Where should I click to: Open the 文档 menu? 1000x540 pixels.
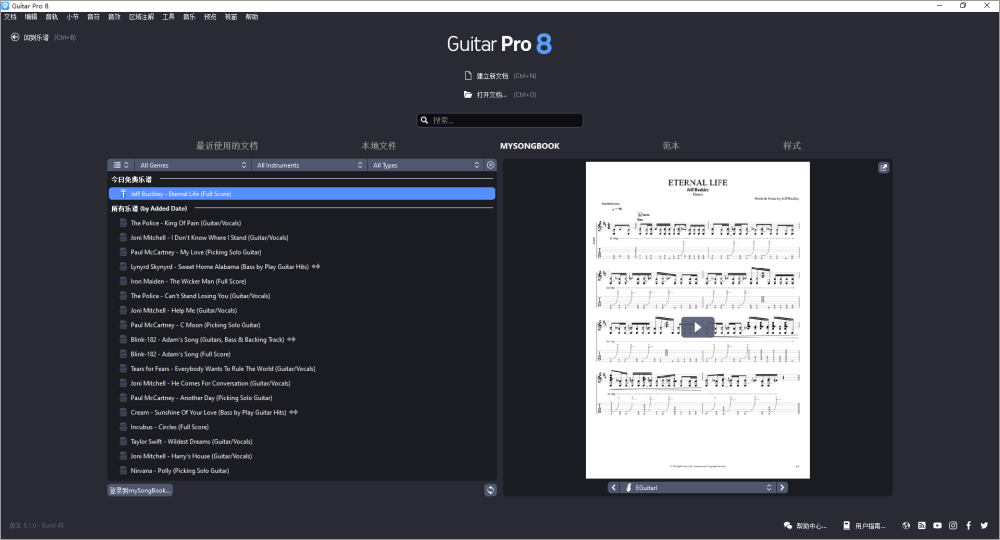click(10, 17)
